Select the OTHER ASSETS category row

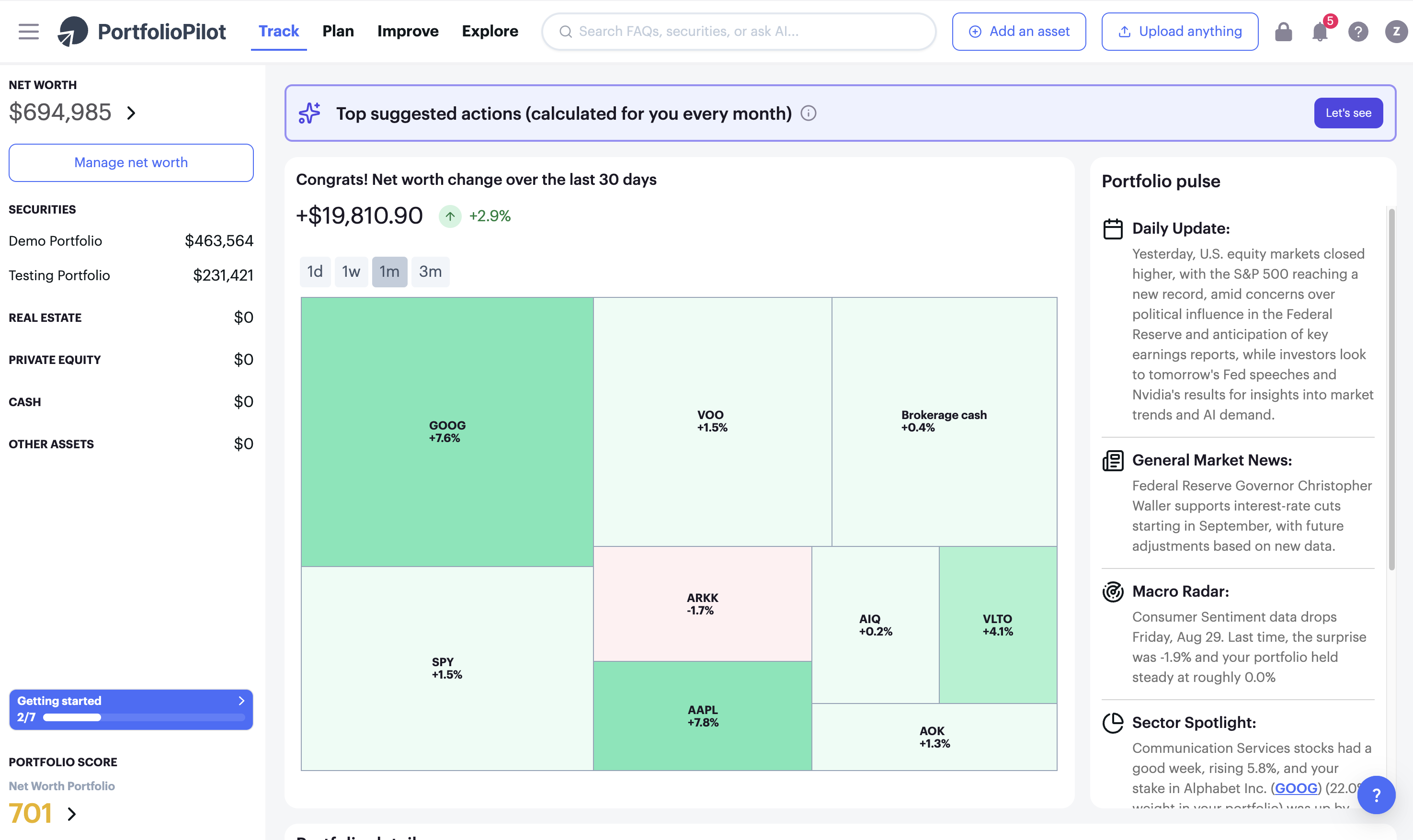[x=131, y=444]
